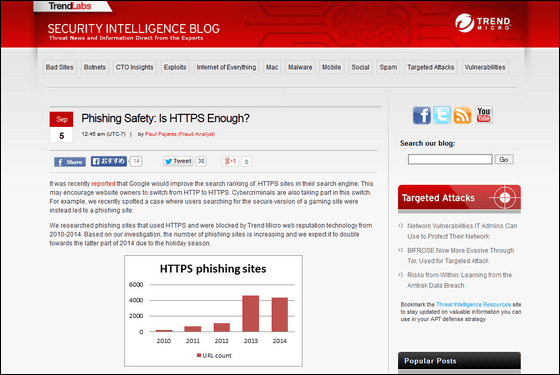The width and height of the screenshot is (560, 375).
Task: Open the Spam category
Action: (388, 67)
